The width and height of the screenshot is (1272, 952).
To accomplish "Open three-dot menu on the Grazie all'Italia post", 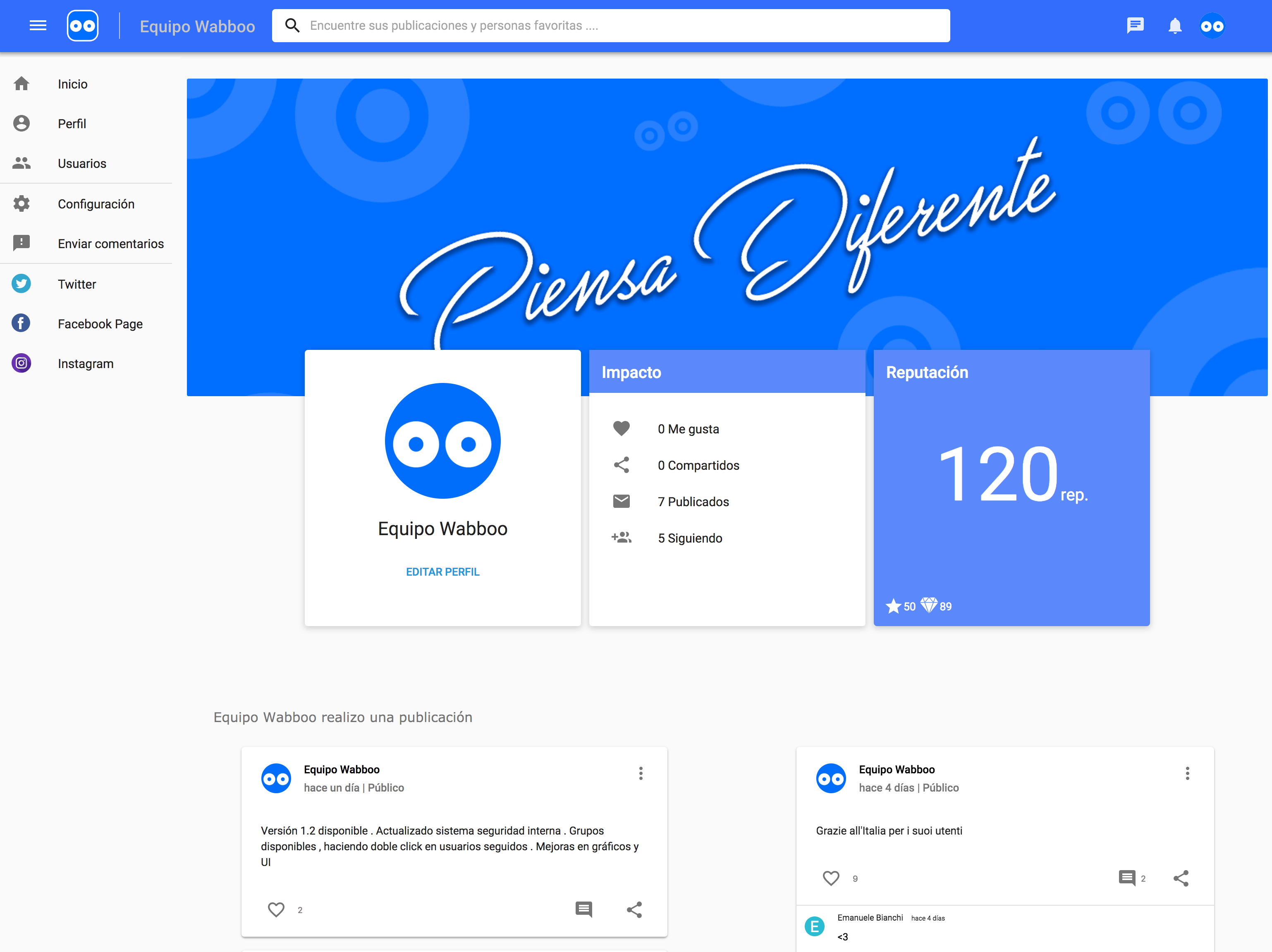I will [1187, 773].
